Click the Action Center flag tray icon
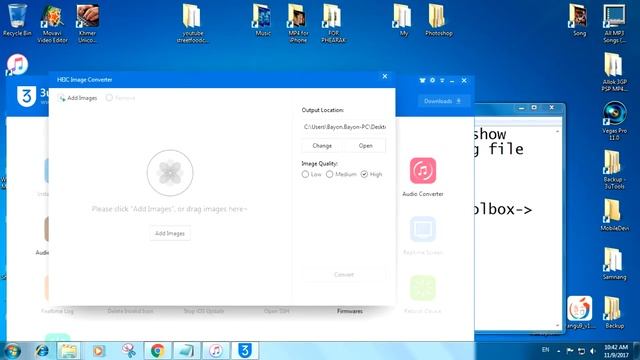 click(x=570, y=351)
